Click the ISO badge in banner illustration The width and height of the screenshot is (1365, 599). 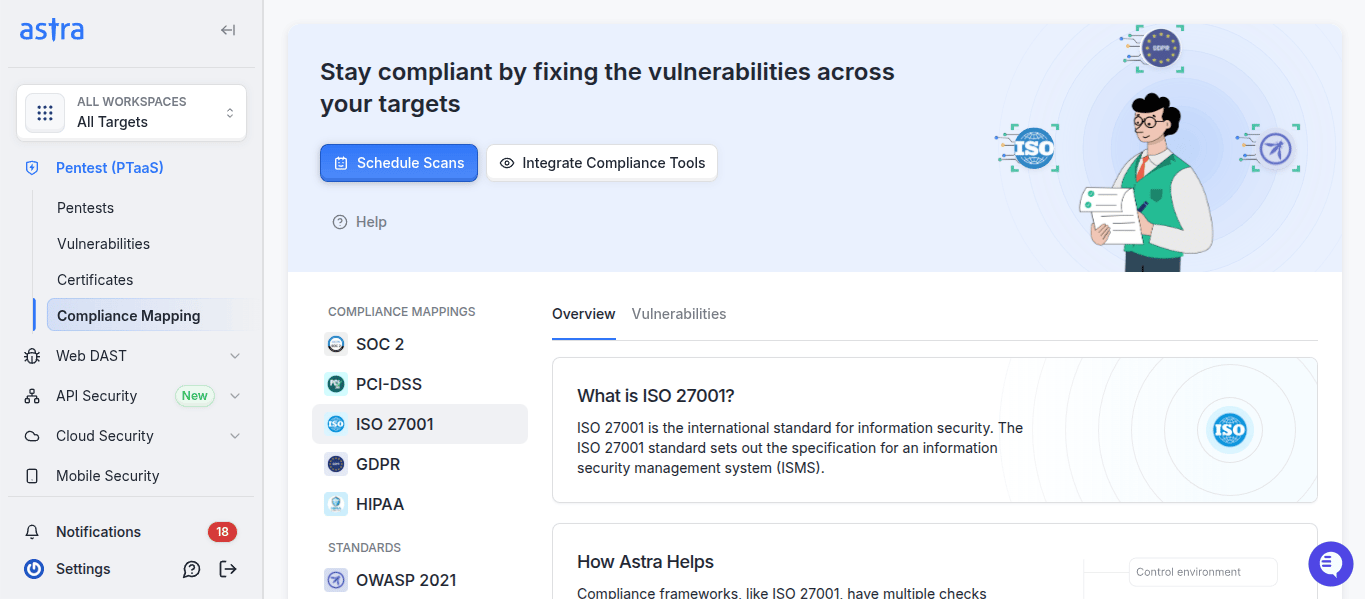coord(1033,149)
